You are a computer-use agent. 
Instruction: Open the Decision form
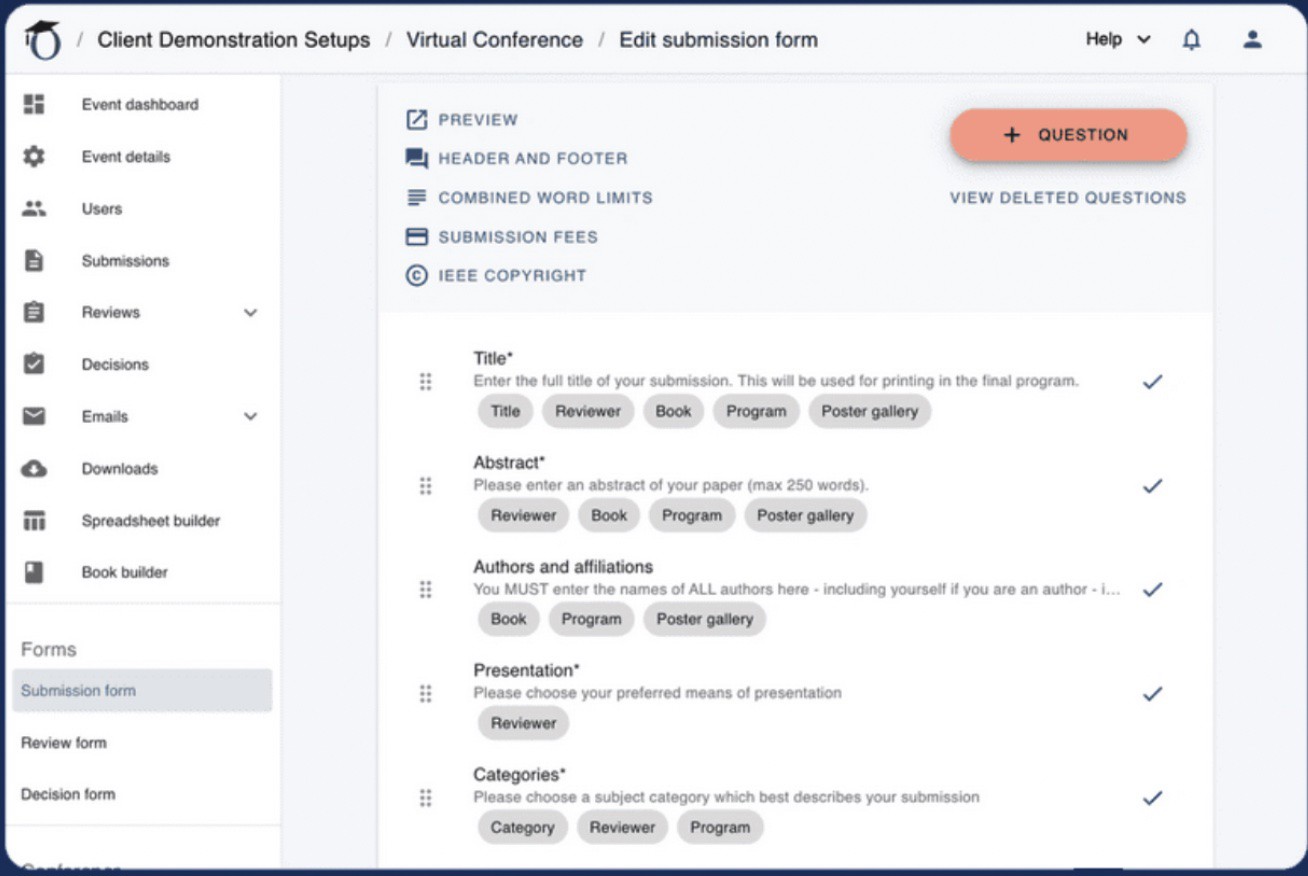(x=68, y=793)
